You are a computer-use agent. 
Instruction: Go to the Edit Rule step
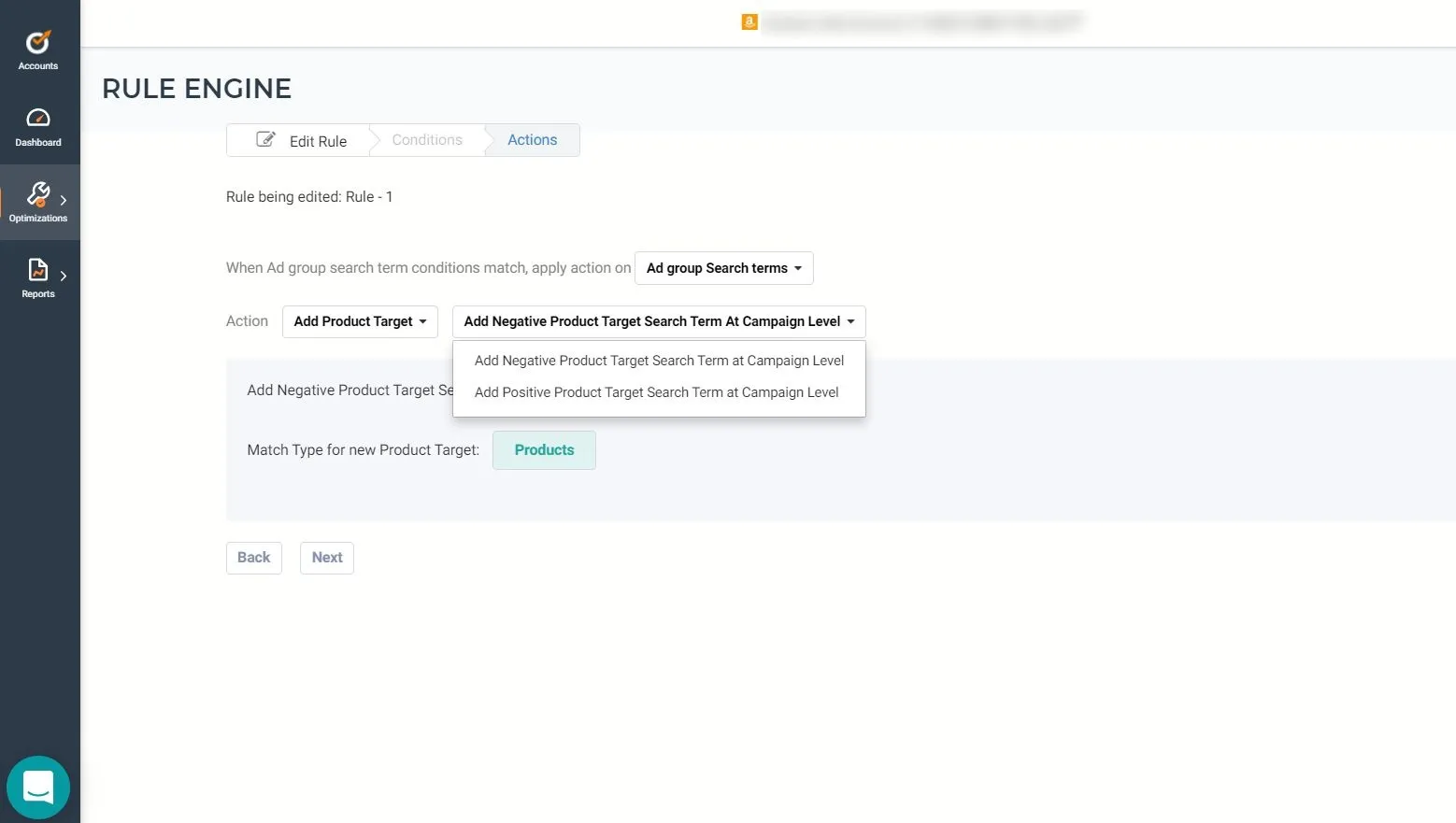(x=318, y=141)
